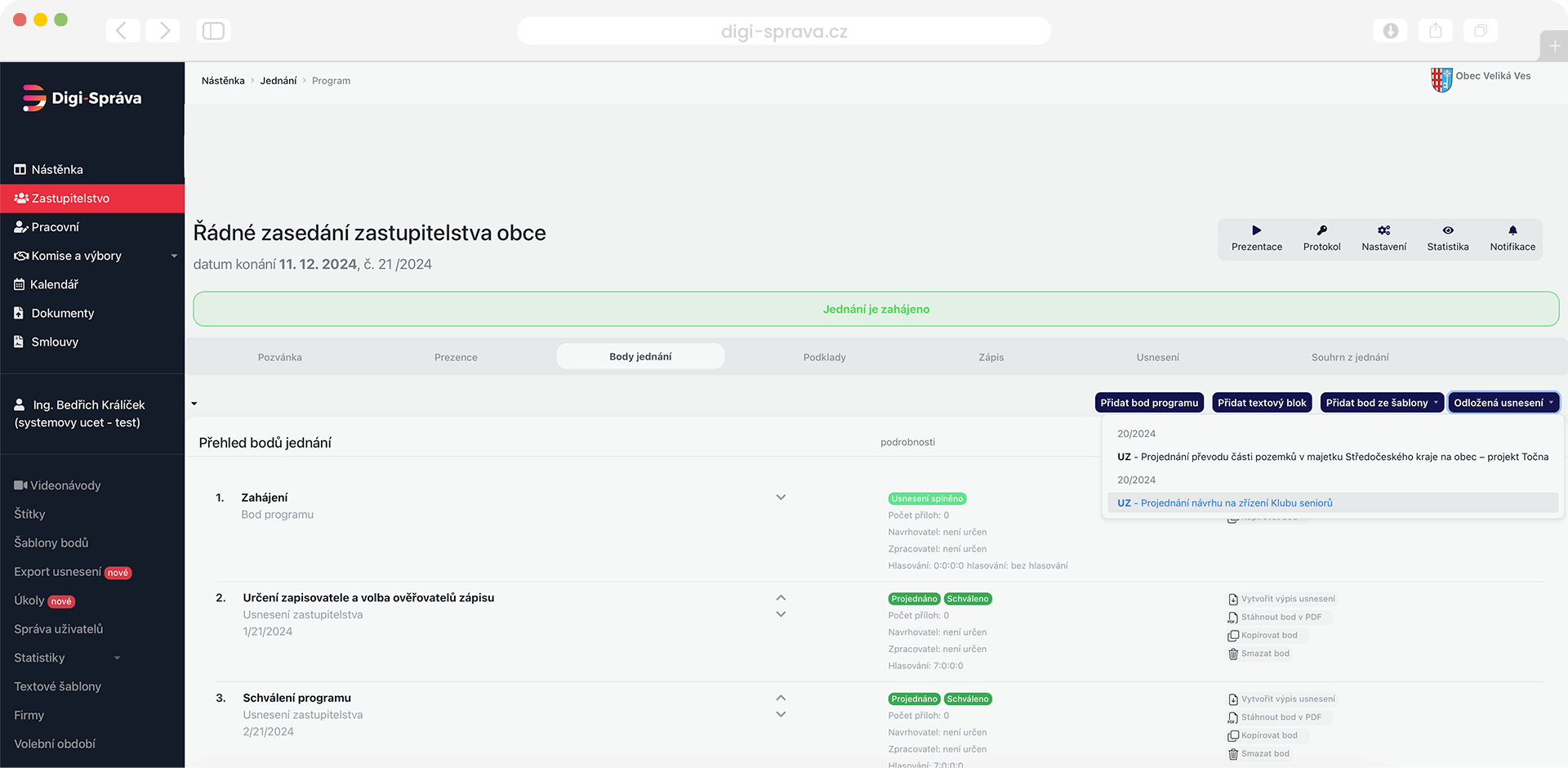Image resolution: width=1568 pixels, height=768 pixels.
Task: Expand Statistiky in the sidebar
Action: [117, 658]
